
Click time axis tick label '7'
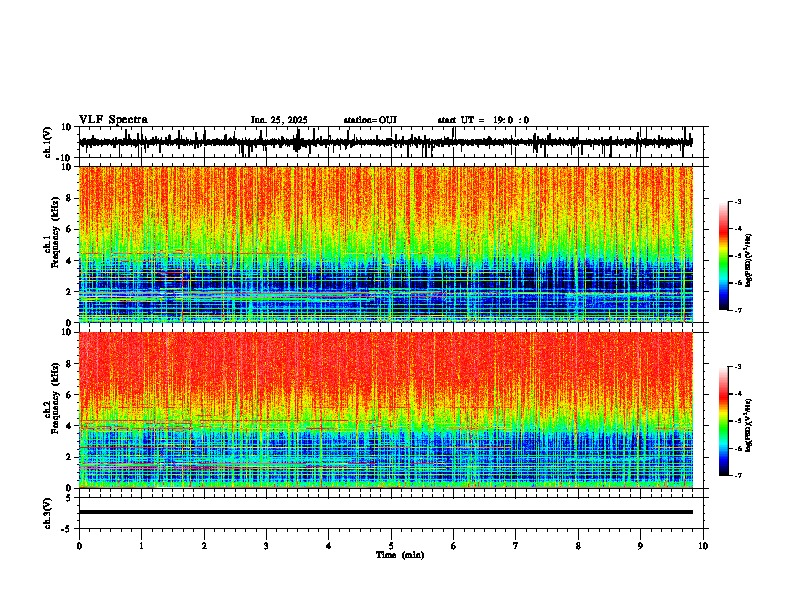(x=516, y=546)
